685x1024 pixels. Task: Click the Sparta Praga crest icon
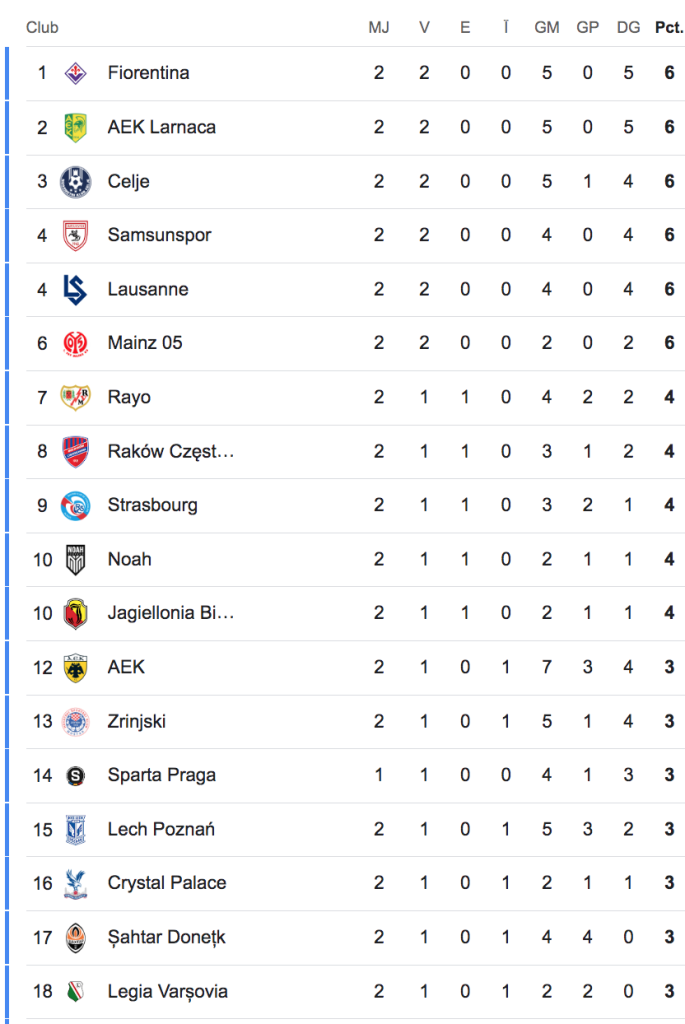75,775
